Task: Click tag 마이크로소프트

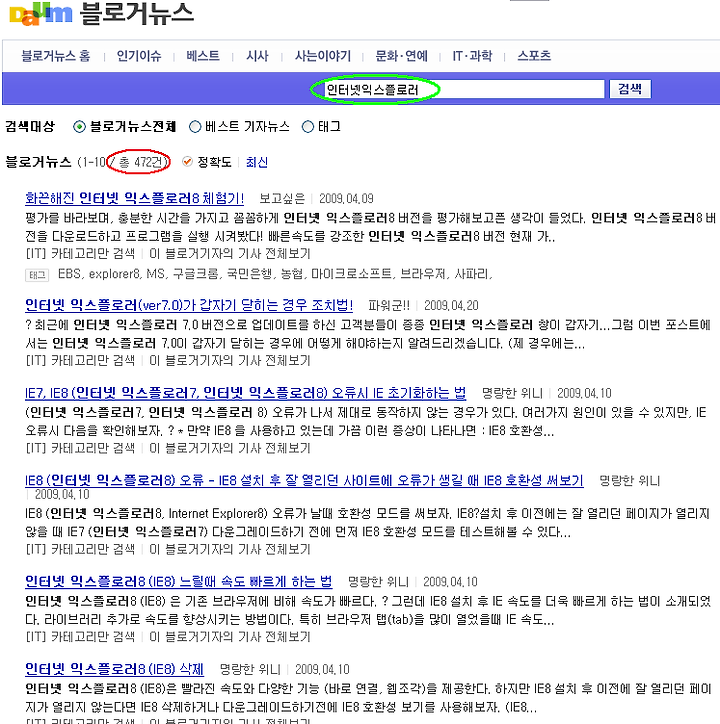Action: (x=352, y=274)
